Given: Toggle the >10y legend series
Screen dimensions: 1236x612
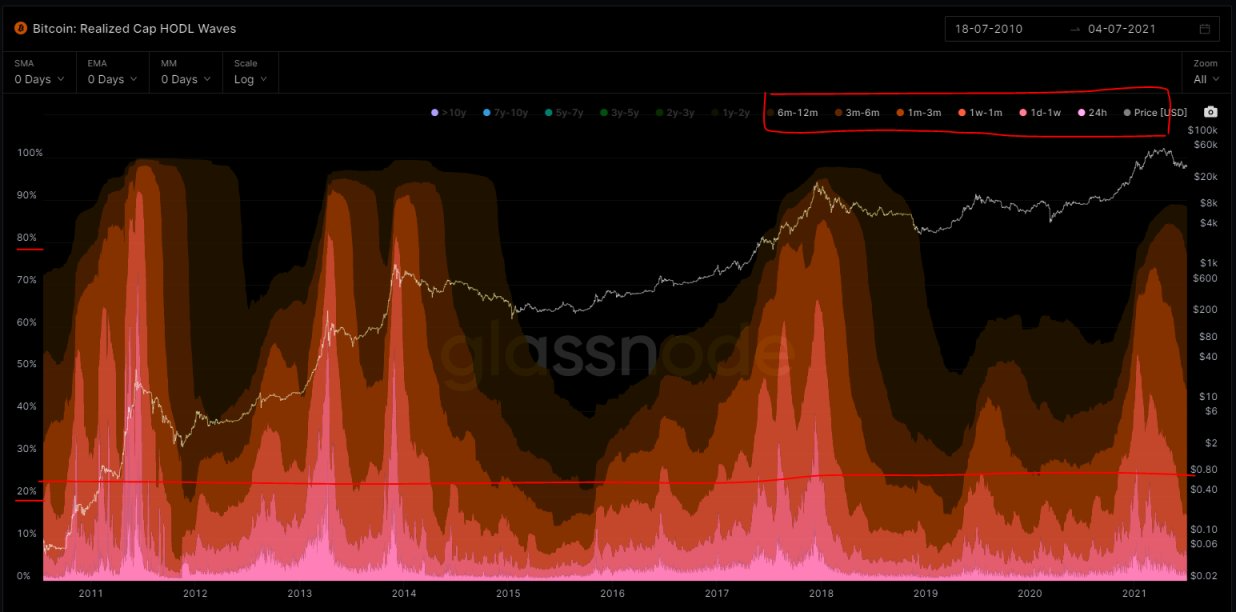Looking at the screenshot, I should [x=448, y=113].
